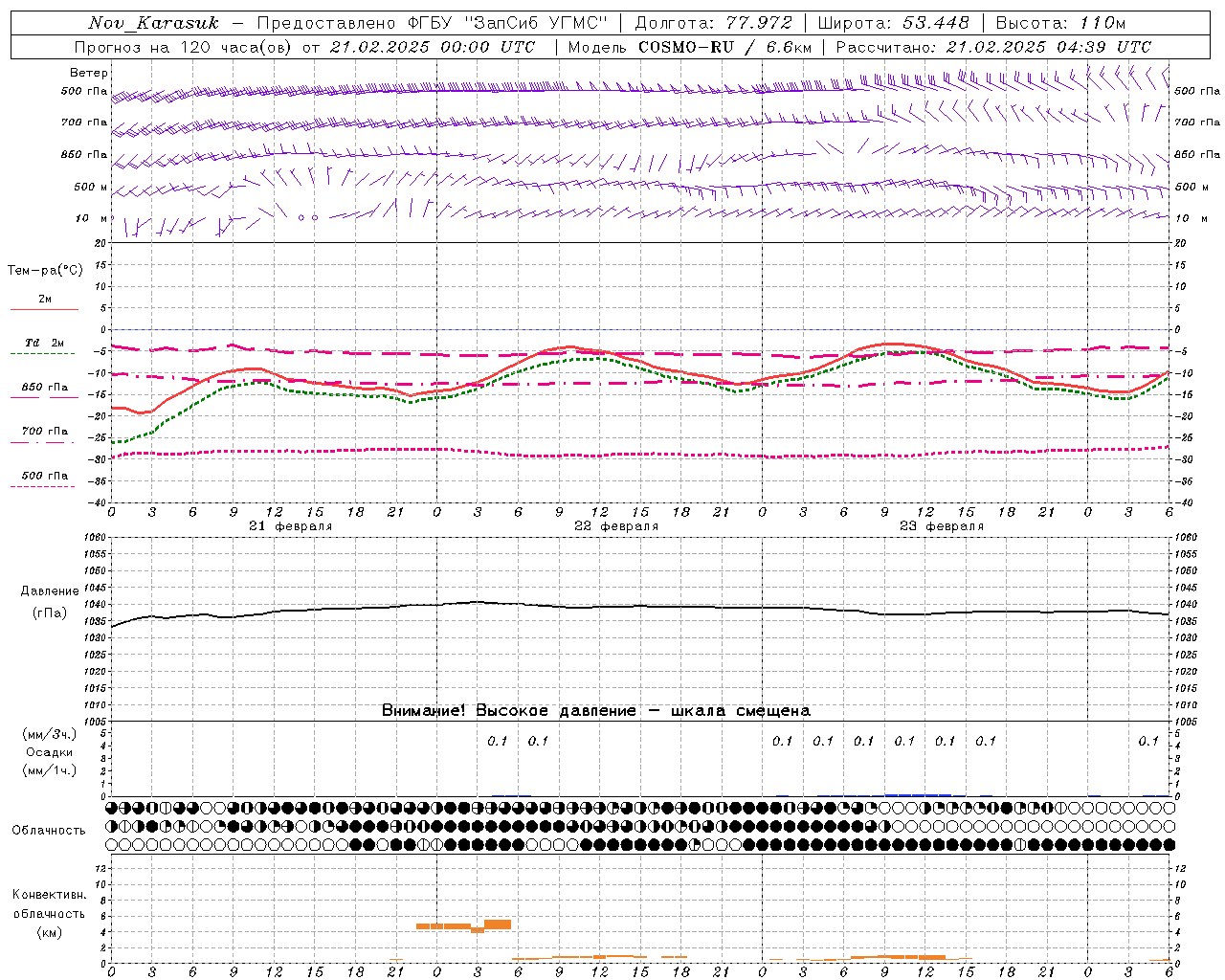Click the right-side wind level label '500 м'
Viewport: 1225px width, 980px height.
tap(1192, 187)
